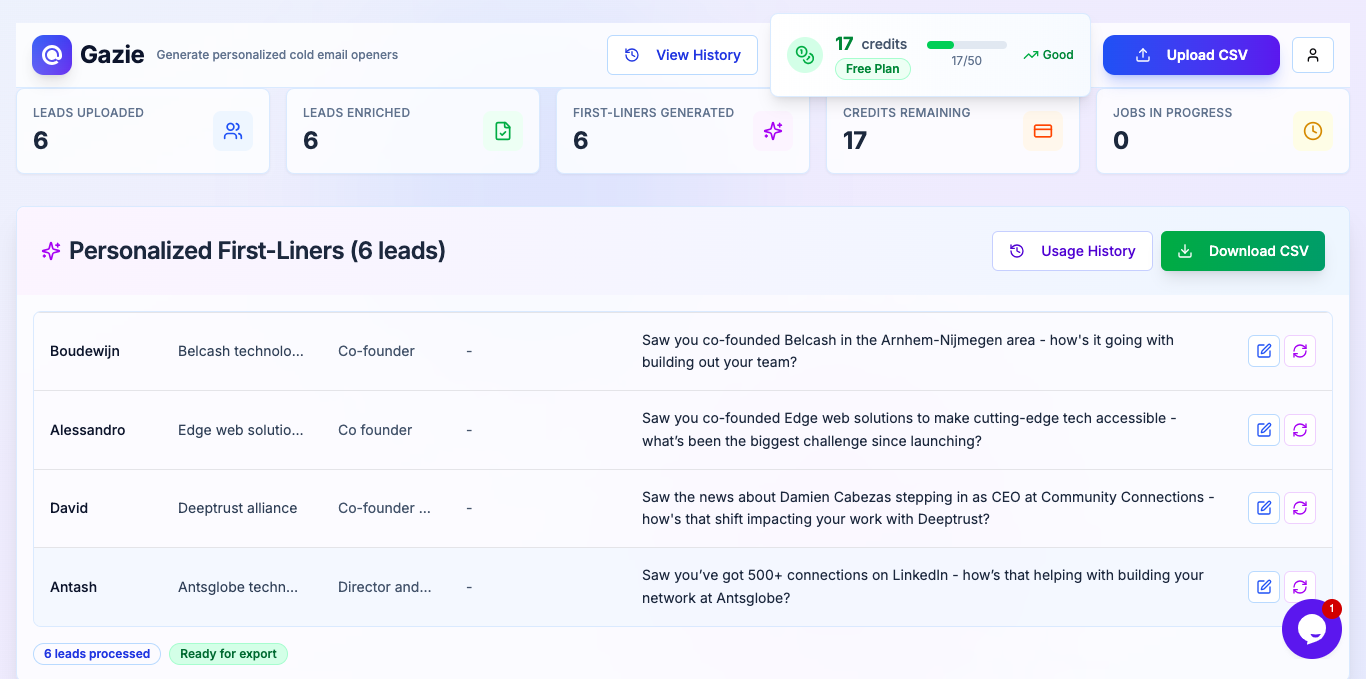Screen dimensions: 1366x679
Task: Click the Leads Uploaded stat card
Action: point(143,131)
